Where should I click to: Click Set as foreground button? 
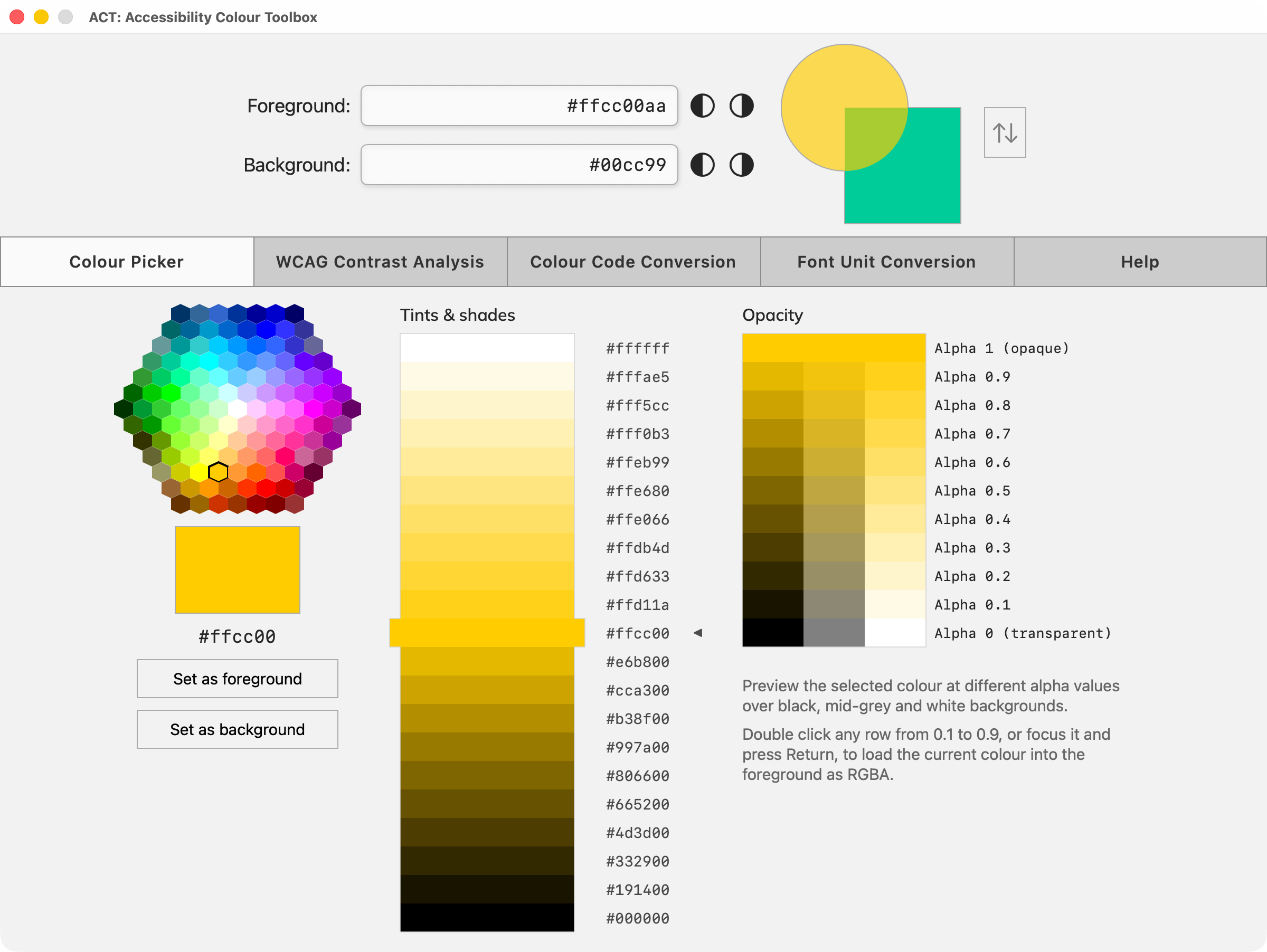click(x=237, y=678)
